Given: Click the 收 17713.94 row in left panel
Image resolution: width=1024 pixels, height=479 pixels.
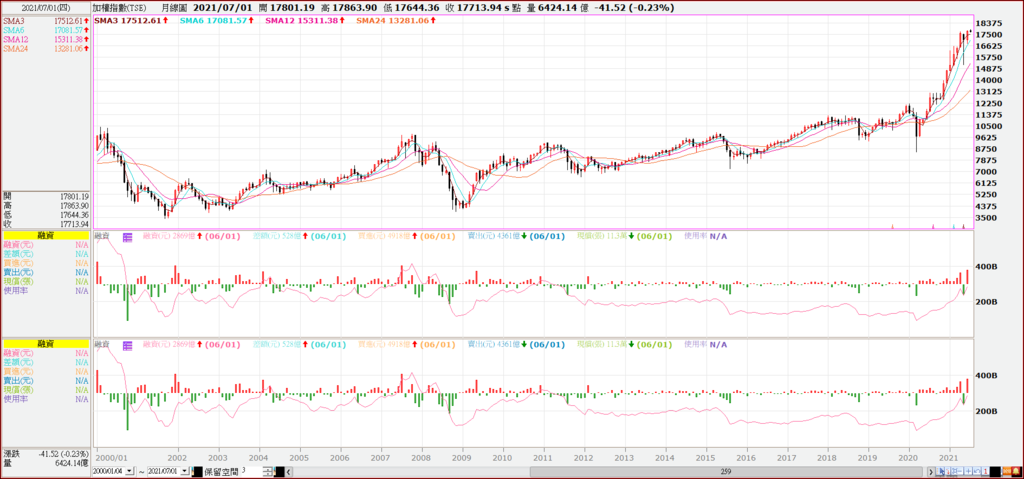Looking at the screenshot, I should coord(46,223).
